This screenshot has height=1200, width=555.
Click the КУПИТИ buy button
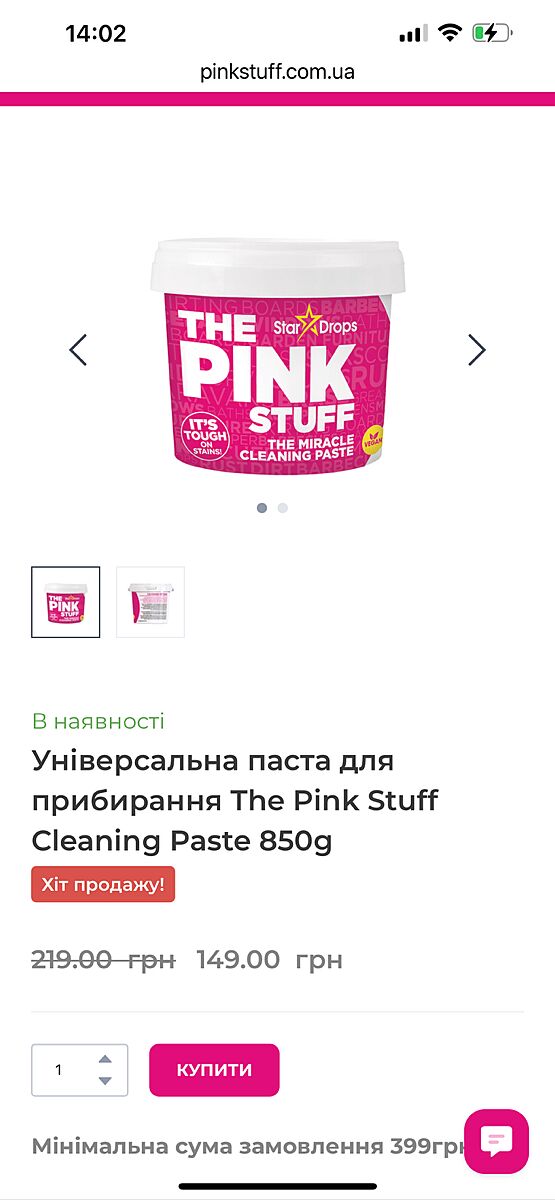pos(214,1070)
